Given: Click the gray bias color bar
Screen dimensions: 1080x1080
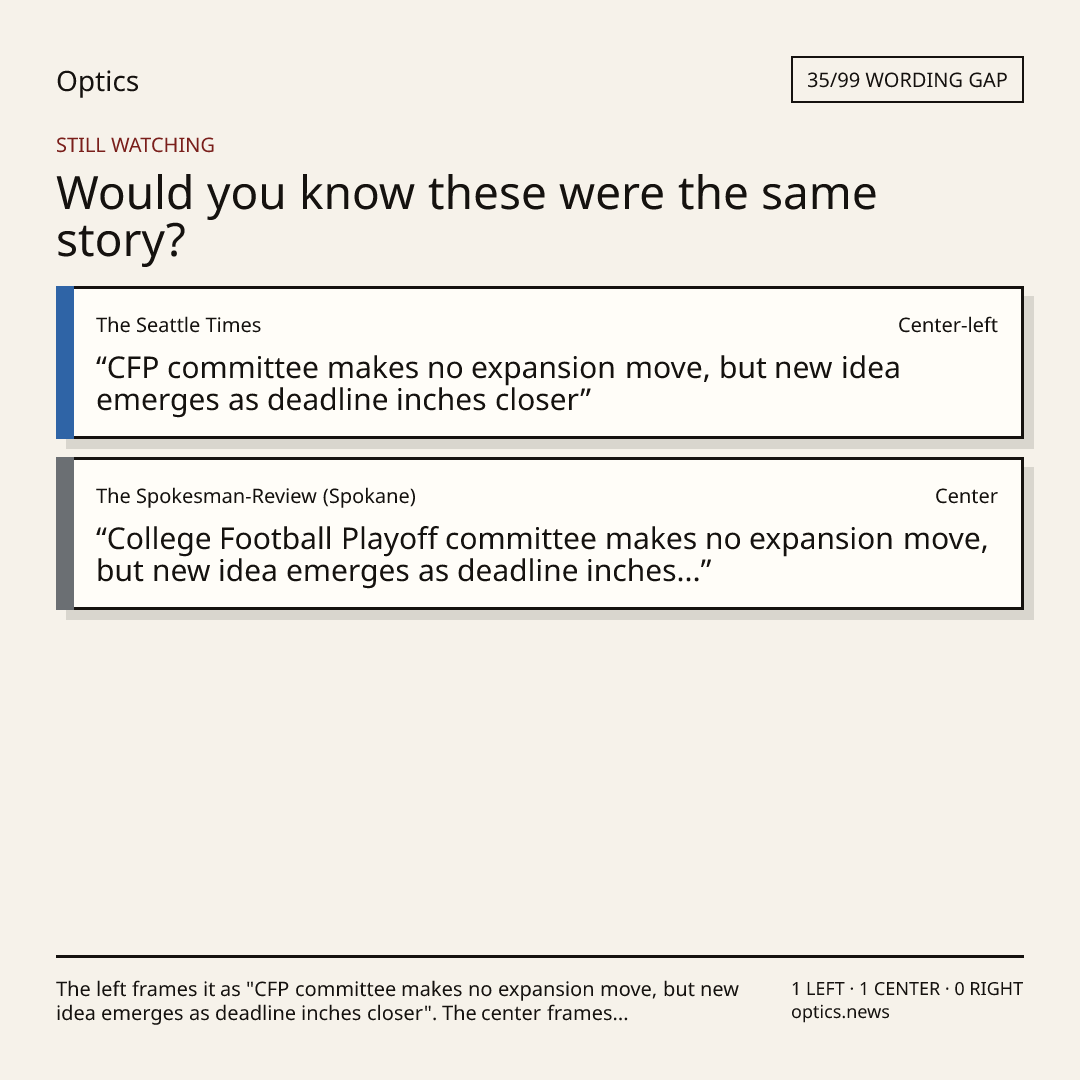Looking at the screenshot, I should click(x=65, y=533).
